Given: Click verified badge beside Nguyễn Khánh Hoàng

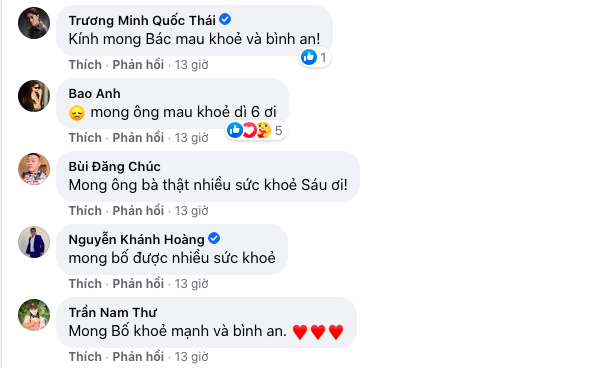Looking at the screenshot, I should click(214, 239).
